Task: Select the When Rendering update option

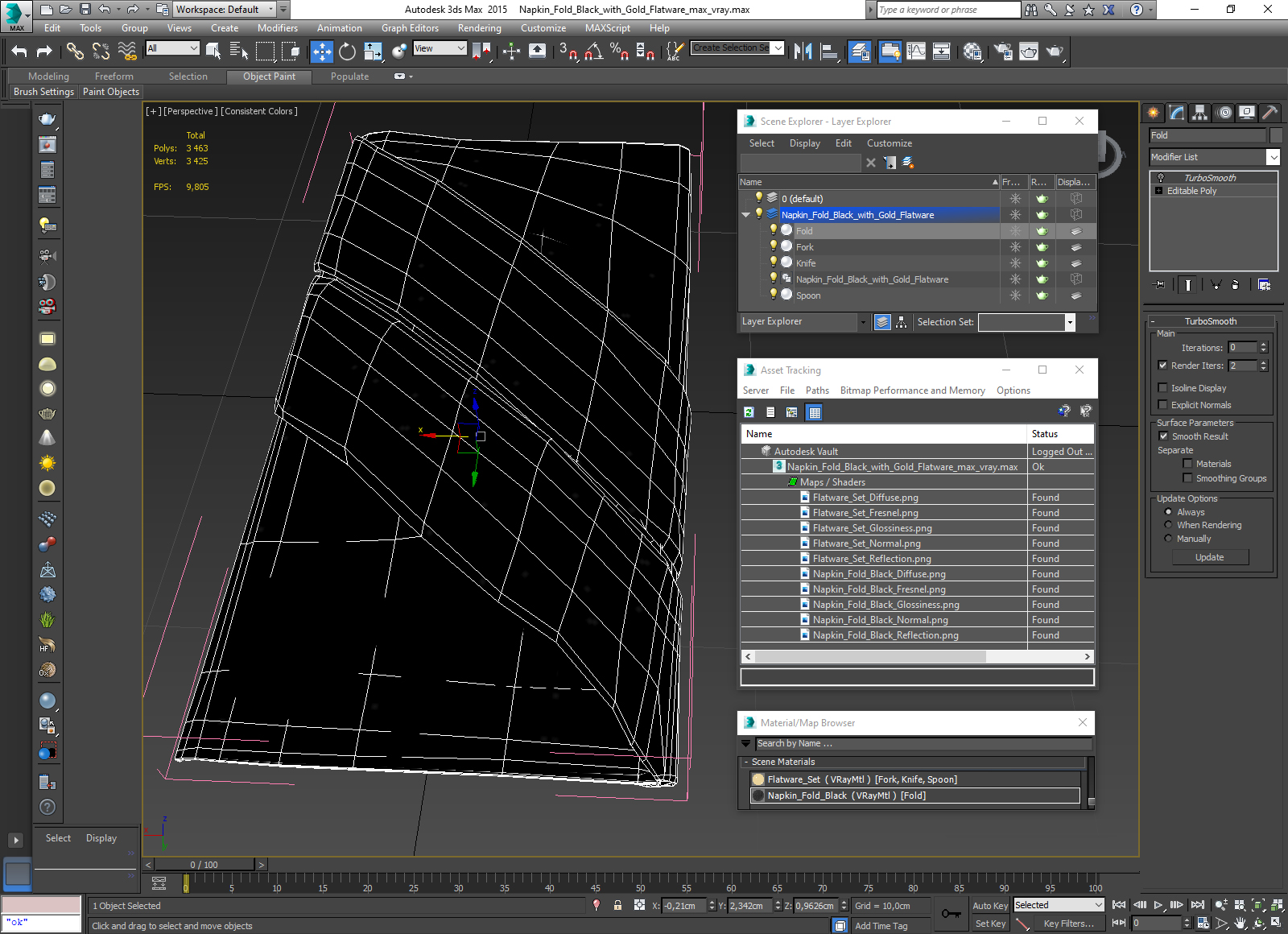Action: (1168, 525)
